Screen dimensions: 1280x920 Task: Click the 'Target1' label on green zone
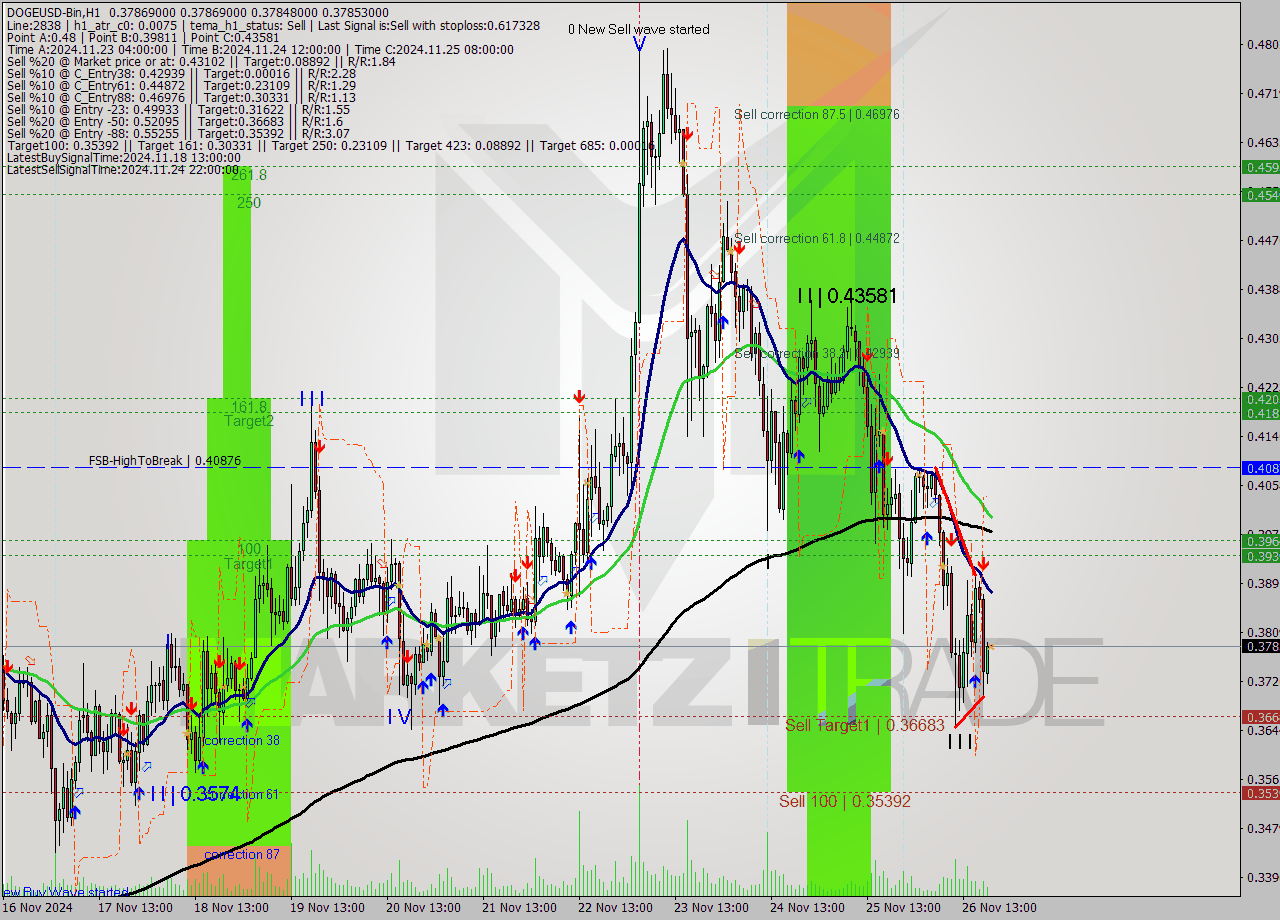point(248,564)
